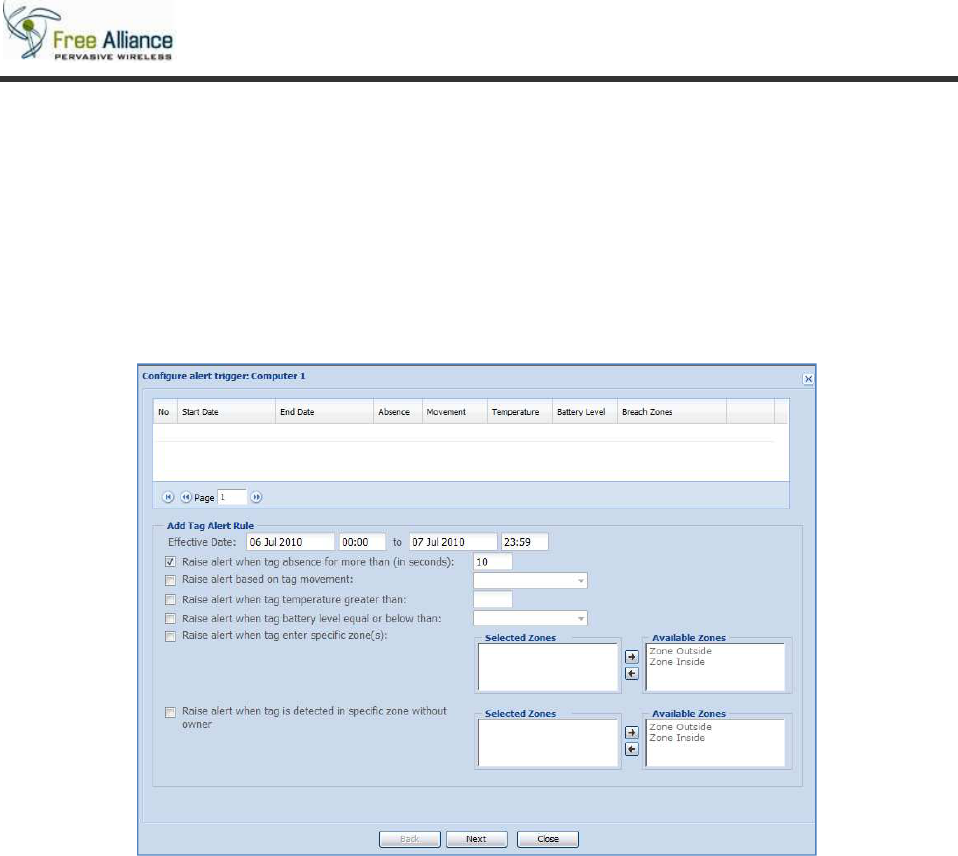
Task: Select Zone Inside in enter-zone Available Zones
Action: click(x=677, y=662)
